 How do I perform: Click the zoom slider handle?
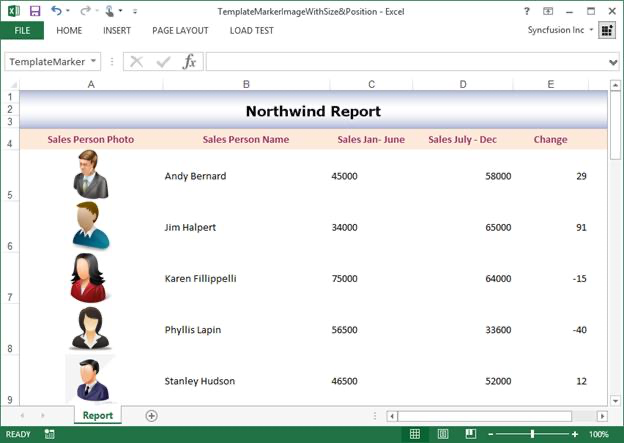point(532,435)
